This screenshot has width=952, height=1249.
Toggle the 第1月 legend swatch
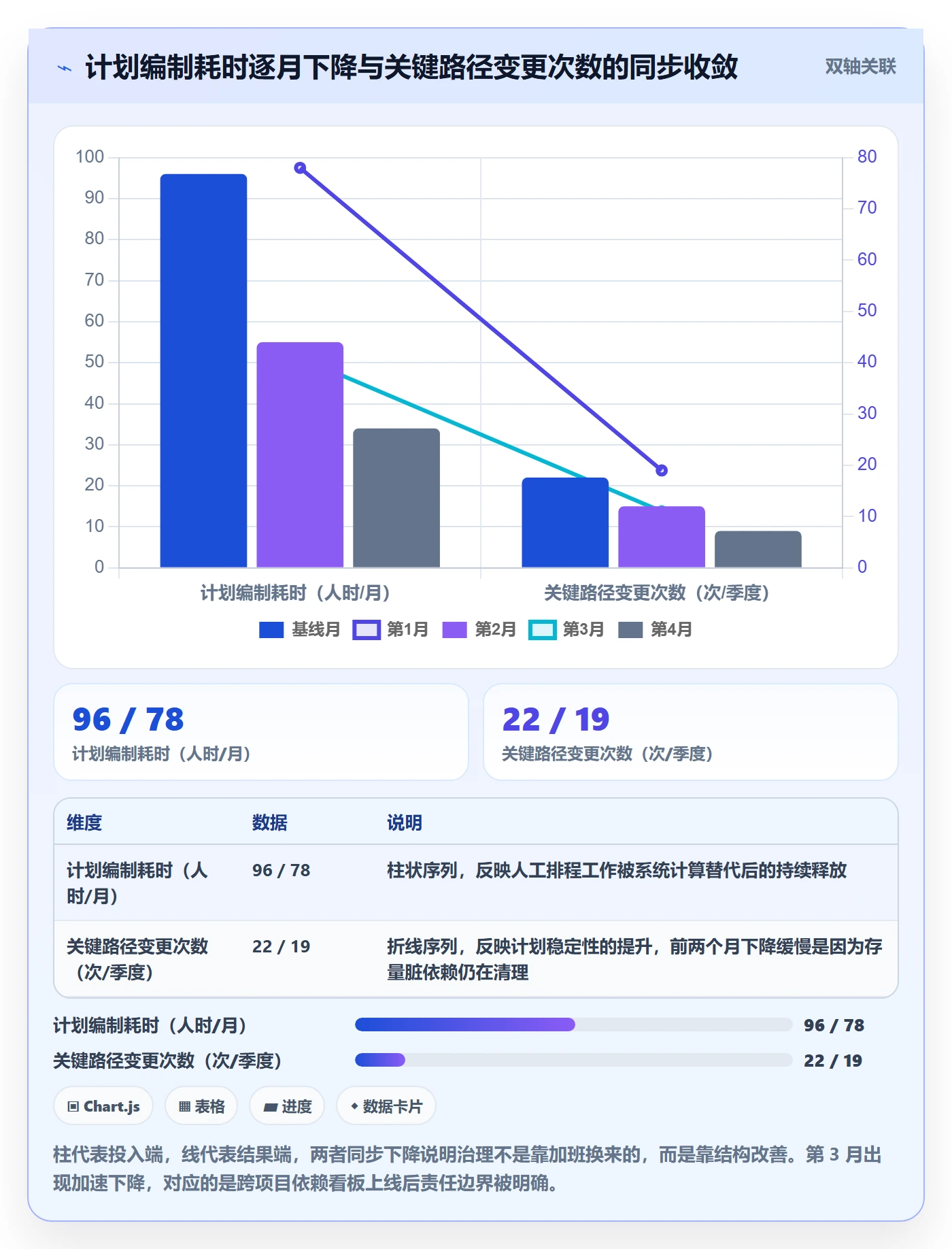[366, 630]
